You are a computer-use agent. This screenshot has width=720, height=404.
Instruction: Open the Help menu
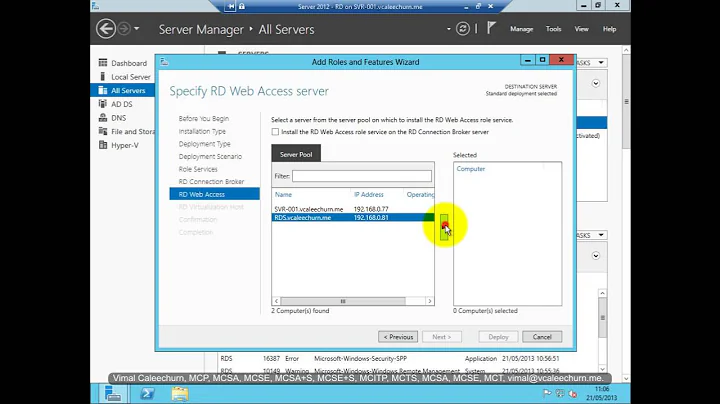tap(609, 29)
